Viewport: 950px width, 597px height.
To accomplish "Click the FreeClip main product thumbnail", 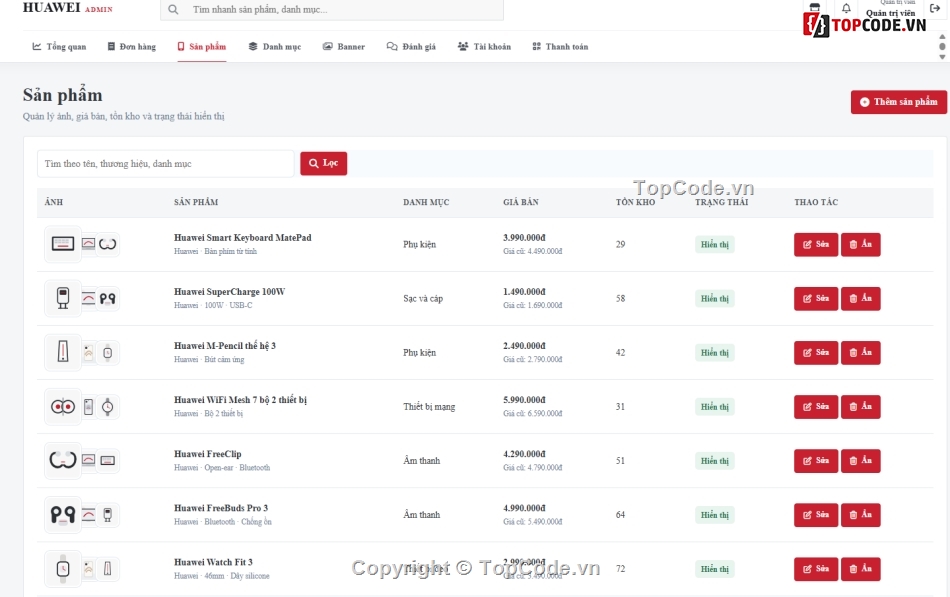I will (63, 461).
